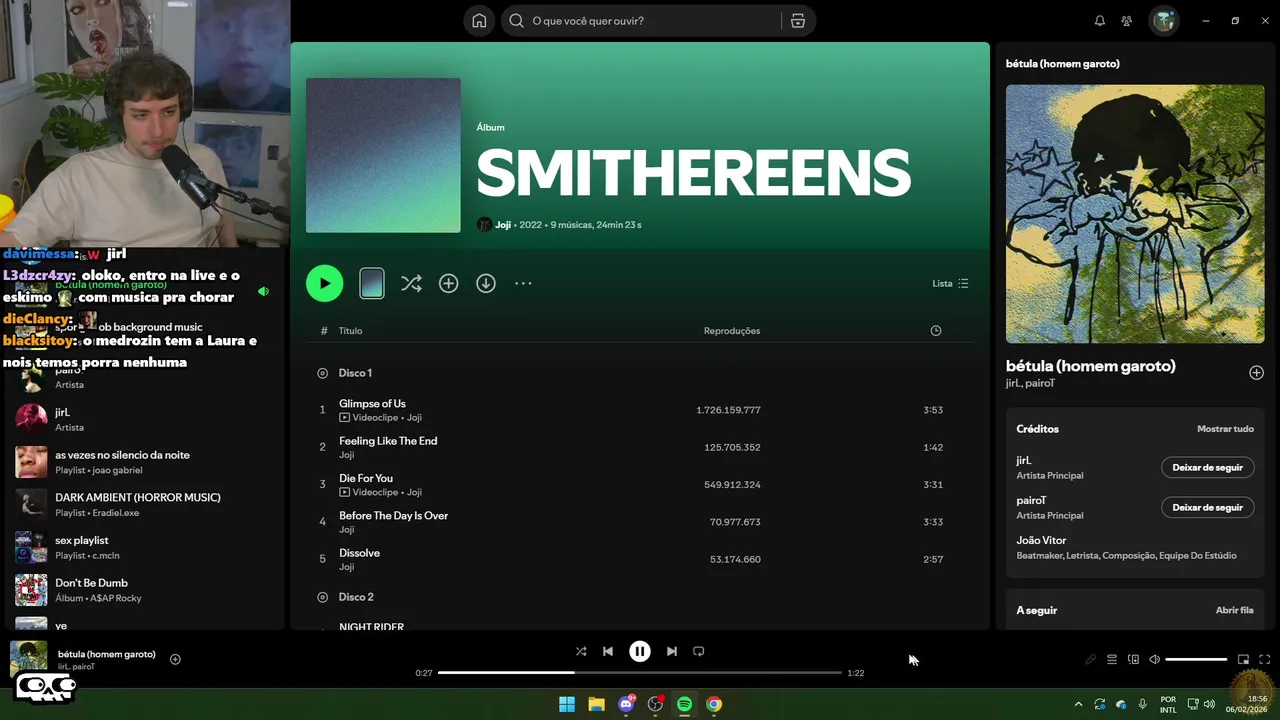The width and height of the screenshot is (1280, 720).
Task: Add SMITHEREENS album to library
Action: click(449, 284)
